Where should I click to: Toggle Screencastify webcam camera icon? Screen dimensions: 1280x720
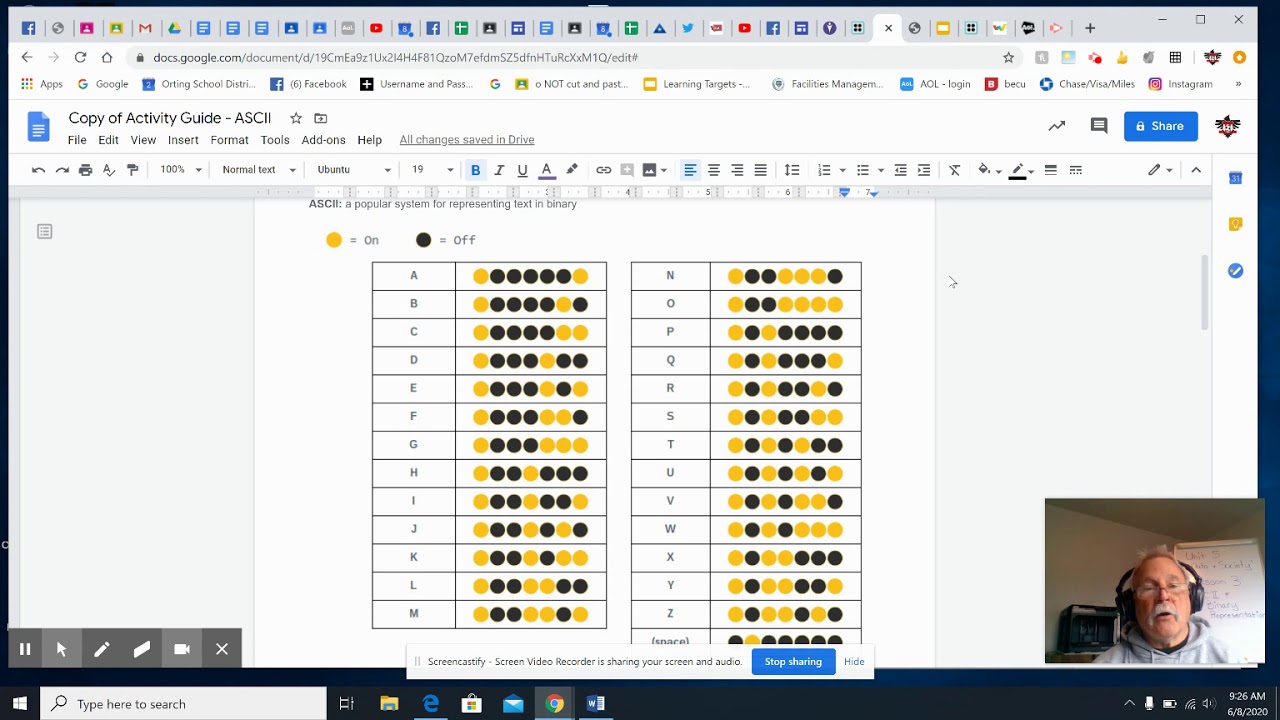[182, 649]
